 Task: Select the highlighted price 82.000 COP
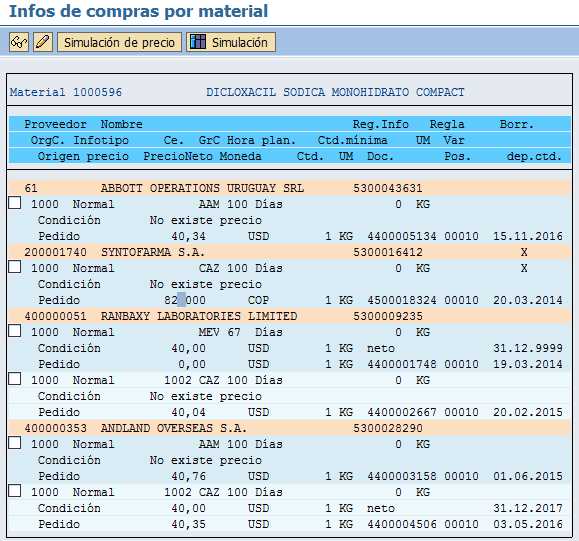pyautogui.click(x=185, y=300)
